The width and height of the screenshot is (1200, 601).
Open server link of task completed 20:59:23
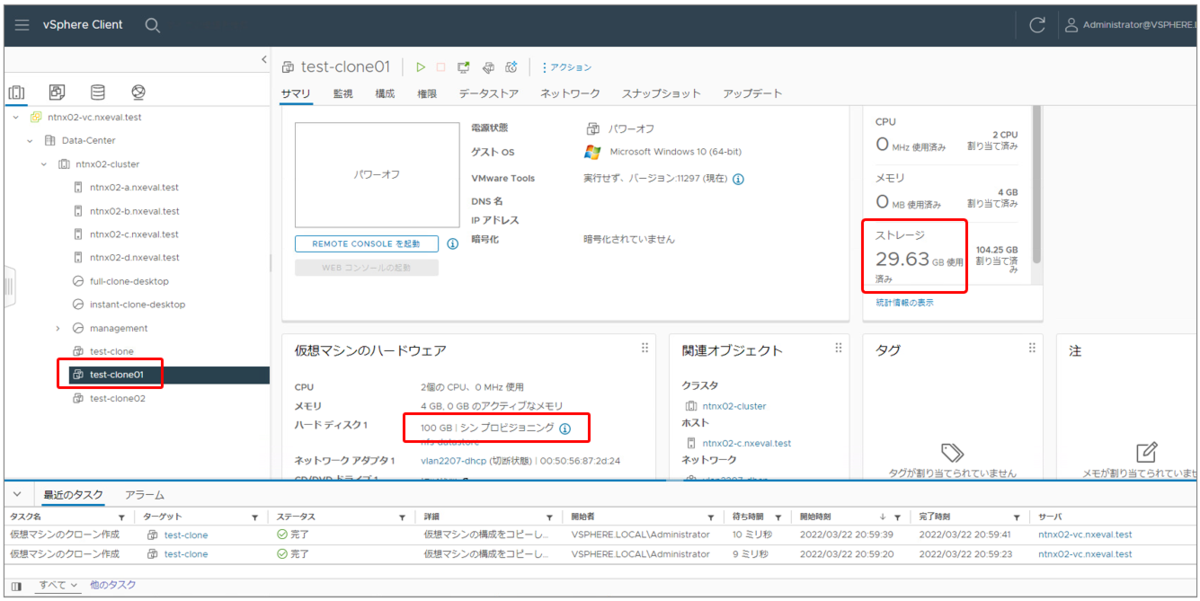pyautogui.click(x=1085, y=553)
